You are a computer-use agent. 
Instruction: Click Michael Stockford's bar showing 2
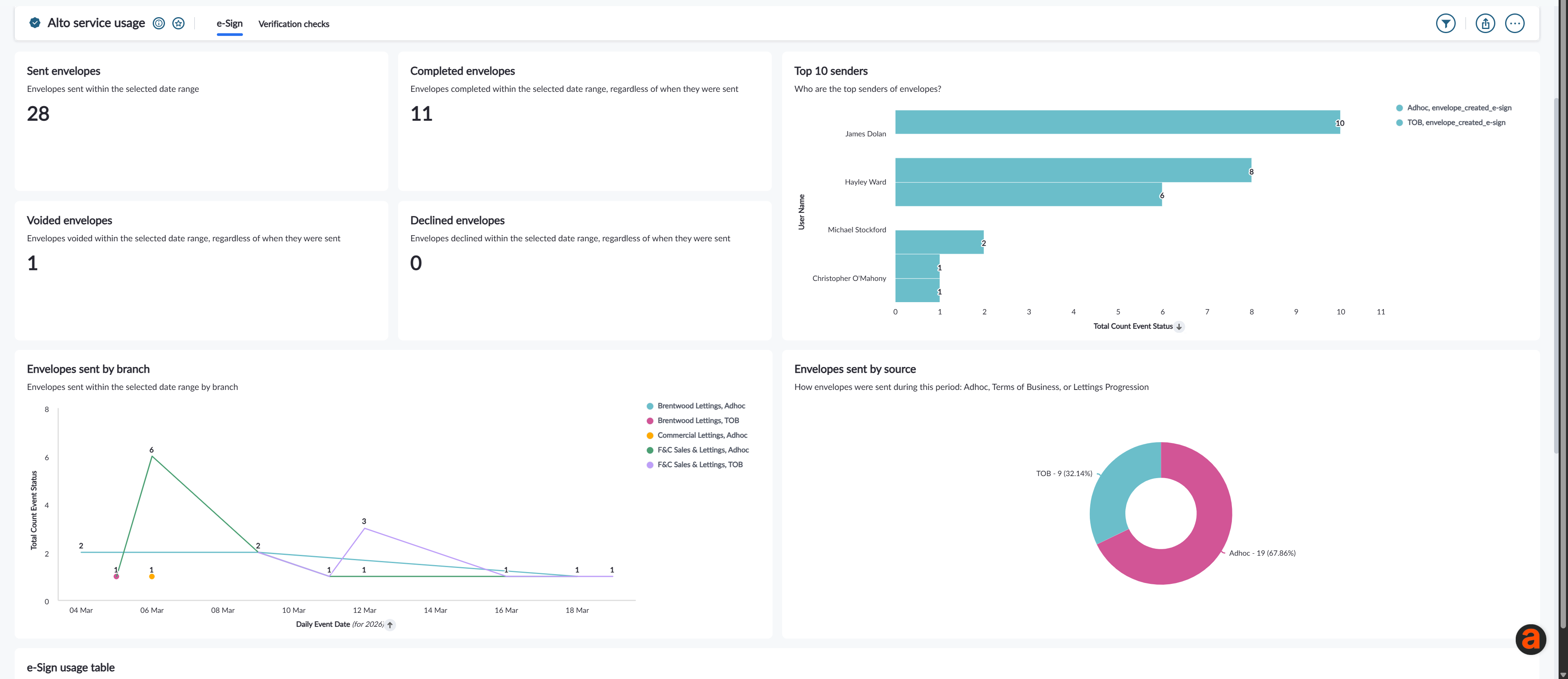[x=939, y=242]
